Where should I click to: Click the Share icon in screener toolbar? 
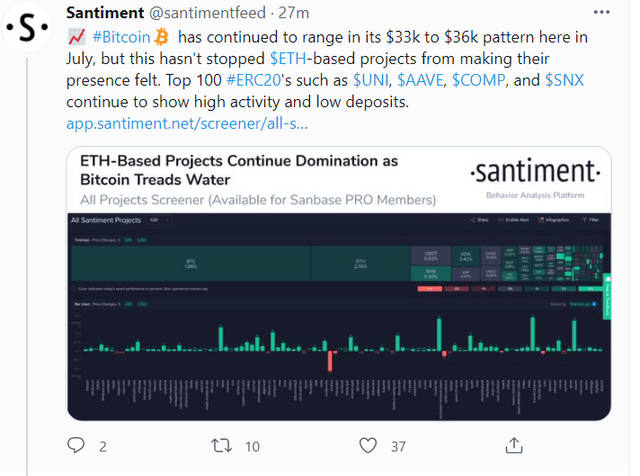481,220
